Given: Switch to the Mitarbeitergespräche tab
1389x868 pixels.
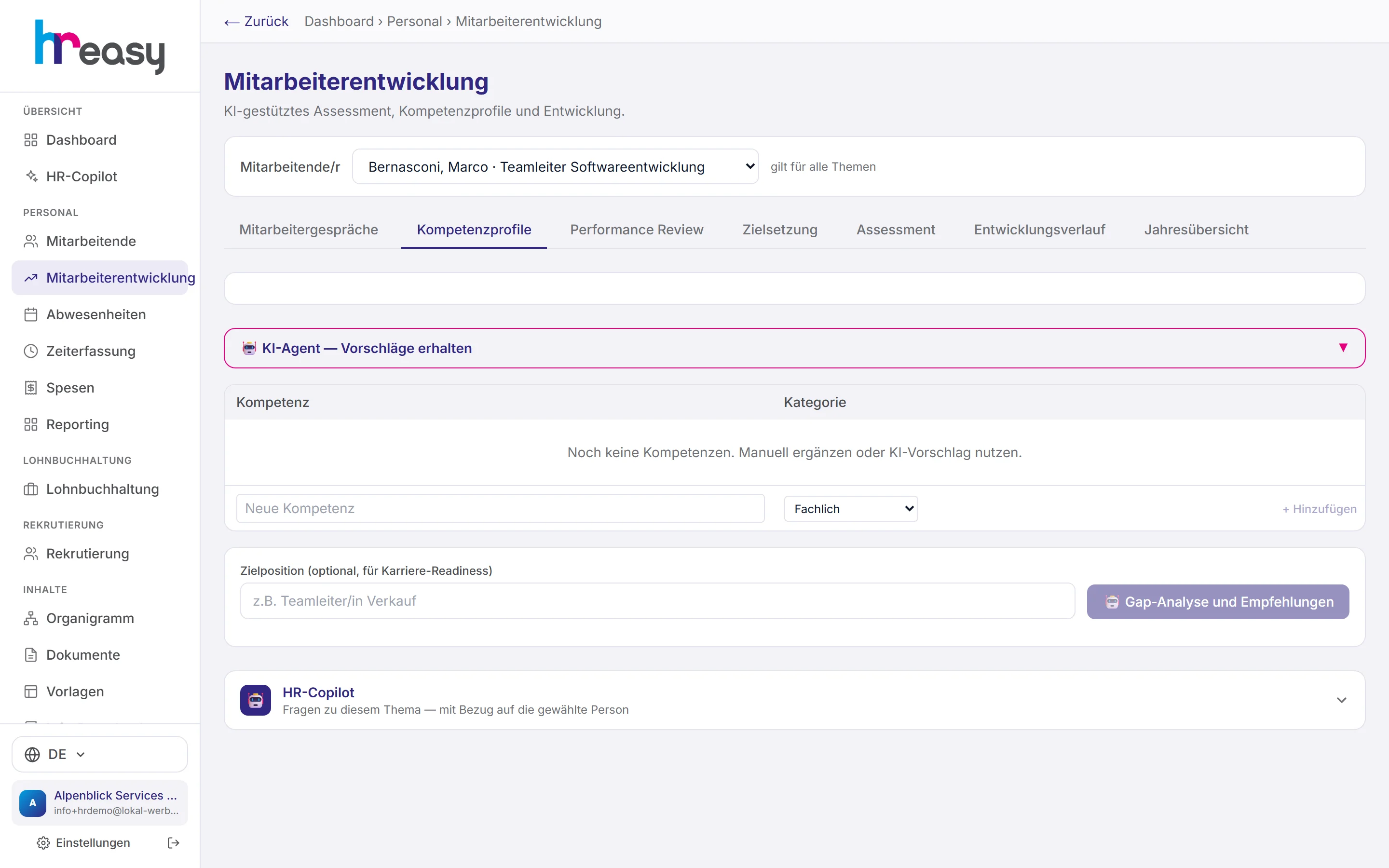Looking at the screenshot, I should click(309, 230).
